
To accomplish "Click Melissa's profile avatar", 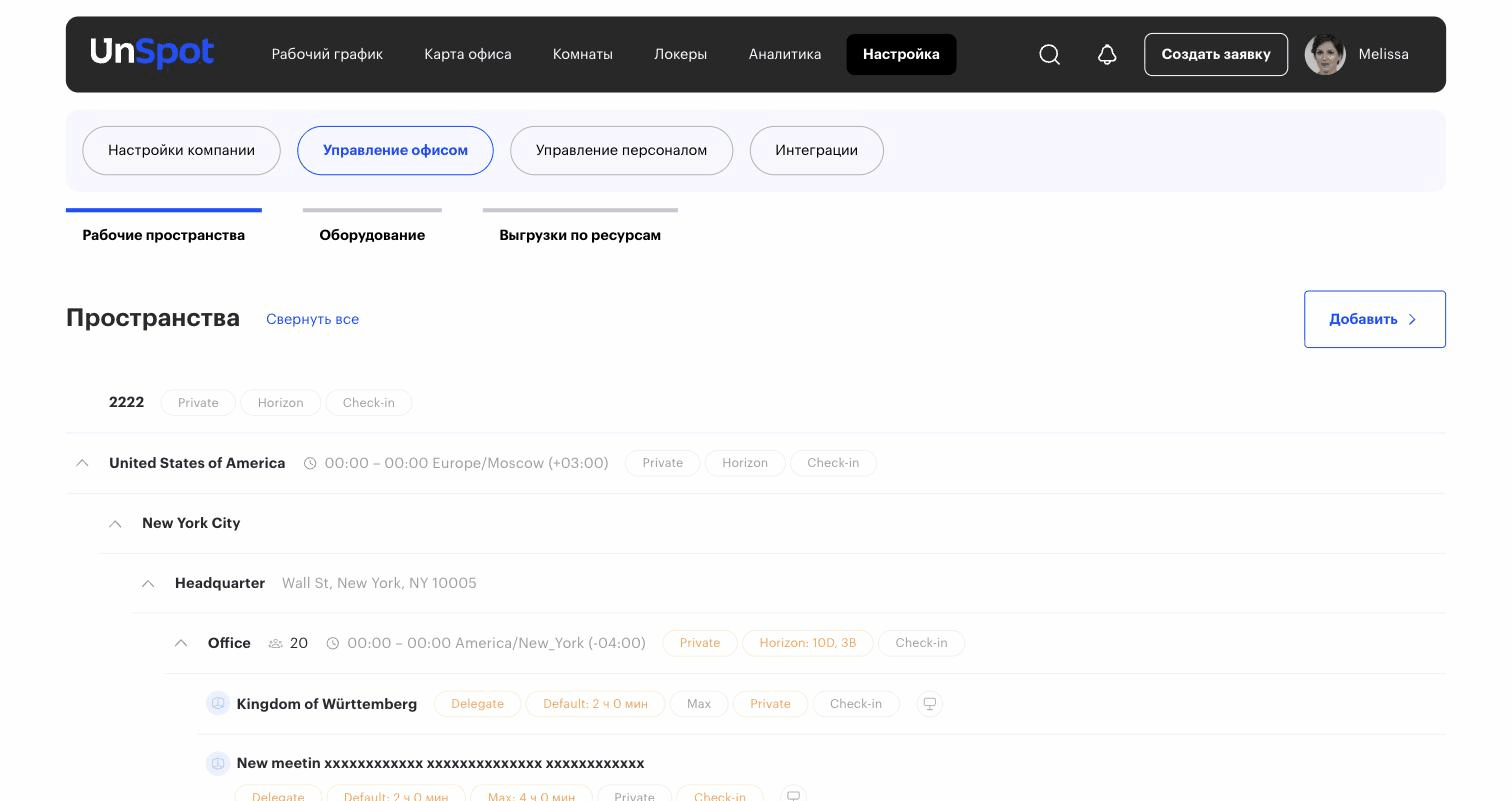I will click(1325, 54).
